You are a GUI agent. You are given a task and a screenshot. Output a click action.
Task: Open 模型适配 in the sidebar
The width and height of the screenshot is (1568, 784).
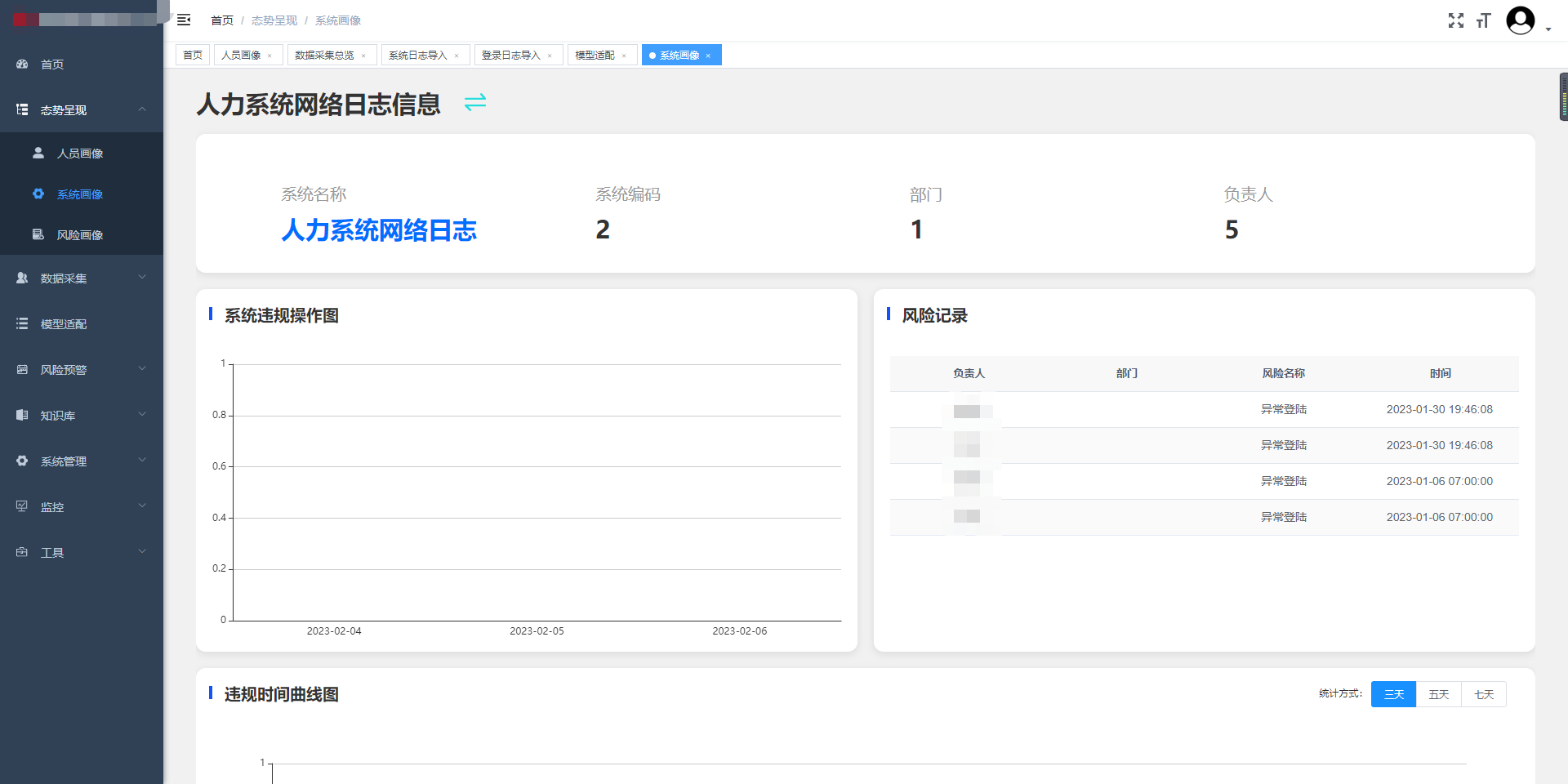[82, 323]
